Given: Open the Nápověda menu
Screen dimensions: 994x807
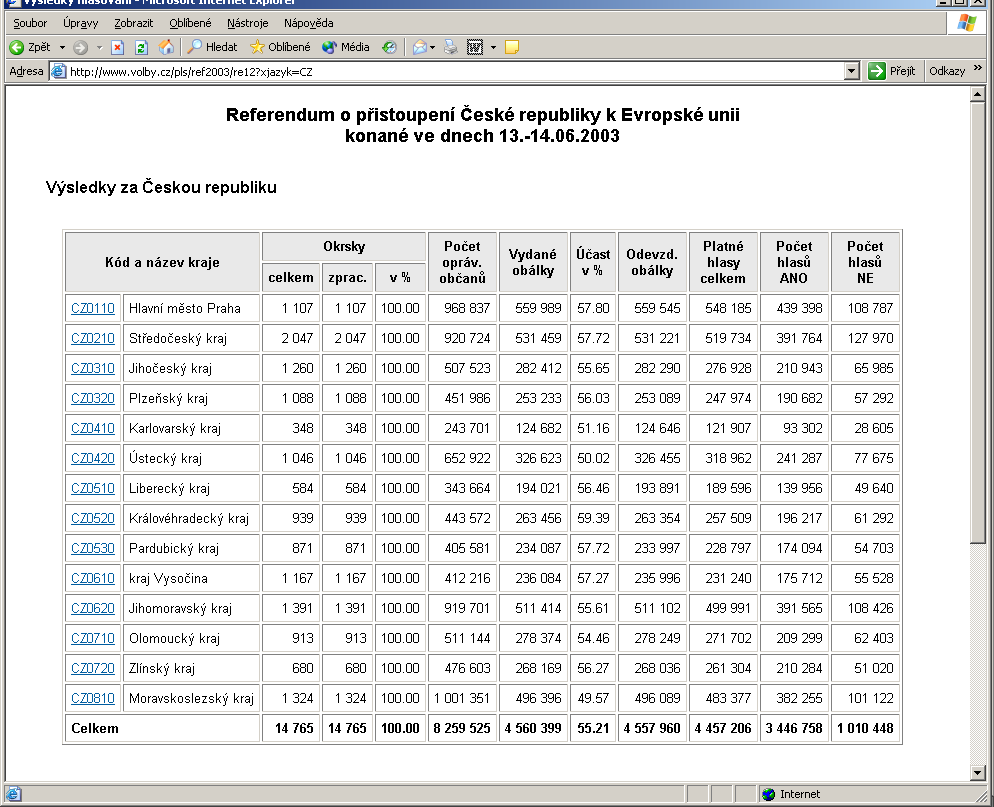Looking at the screenshot, I should coord(308,23).
